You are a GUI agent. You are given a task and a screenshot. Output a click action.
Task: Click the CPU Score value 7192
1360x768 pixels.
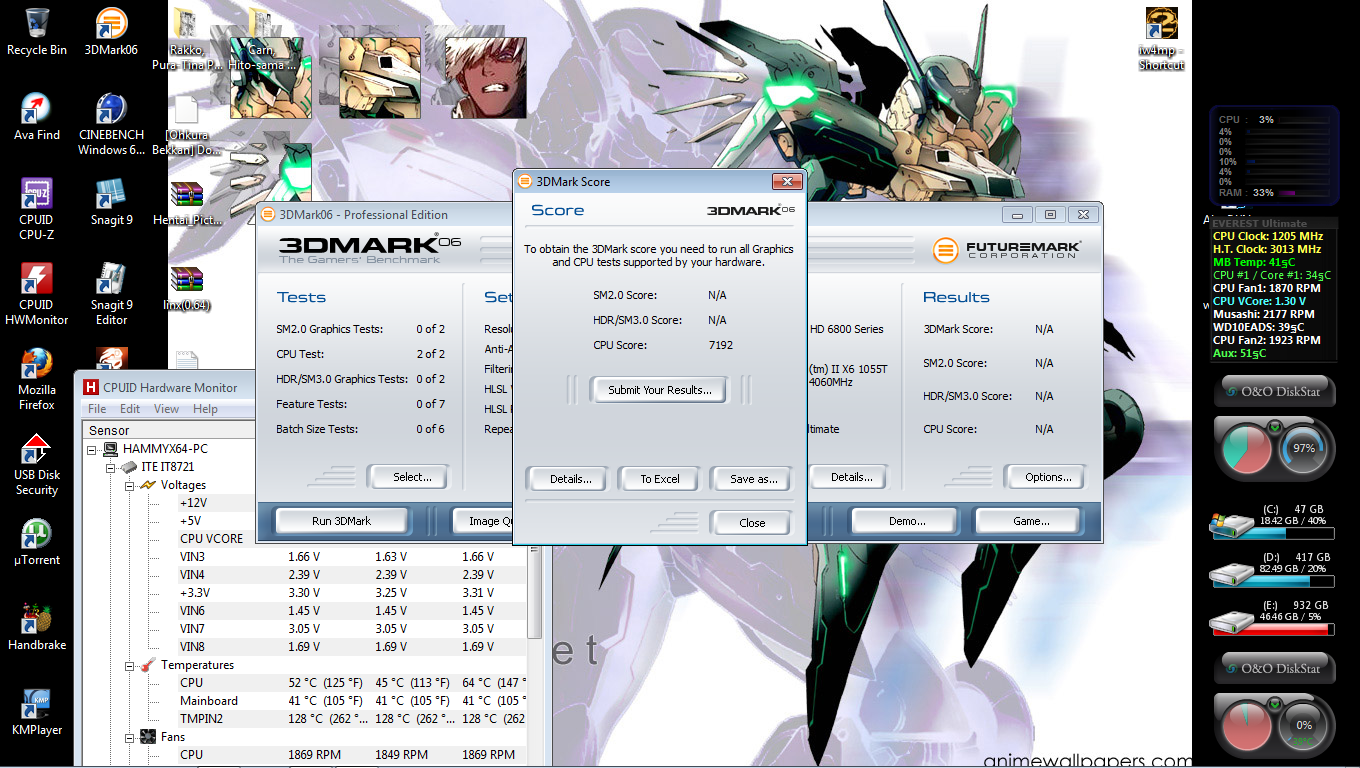pos(720,345)
